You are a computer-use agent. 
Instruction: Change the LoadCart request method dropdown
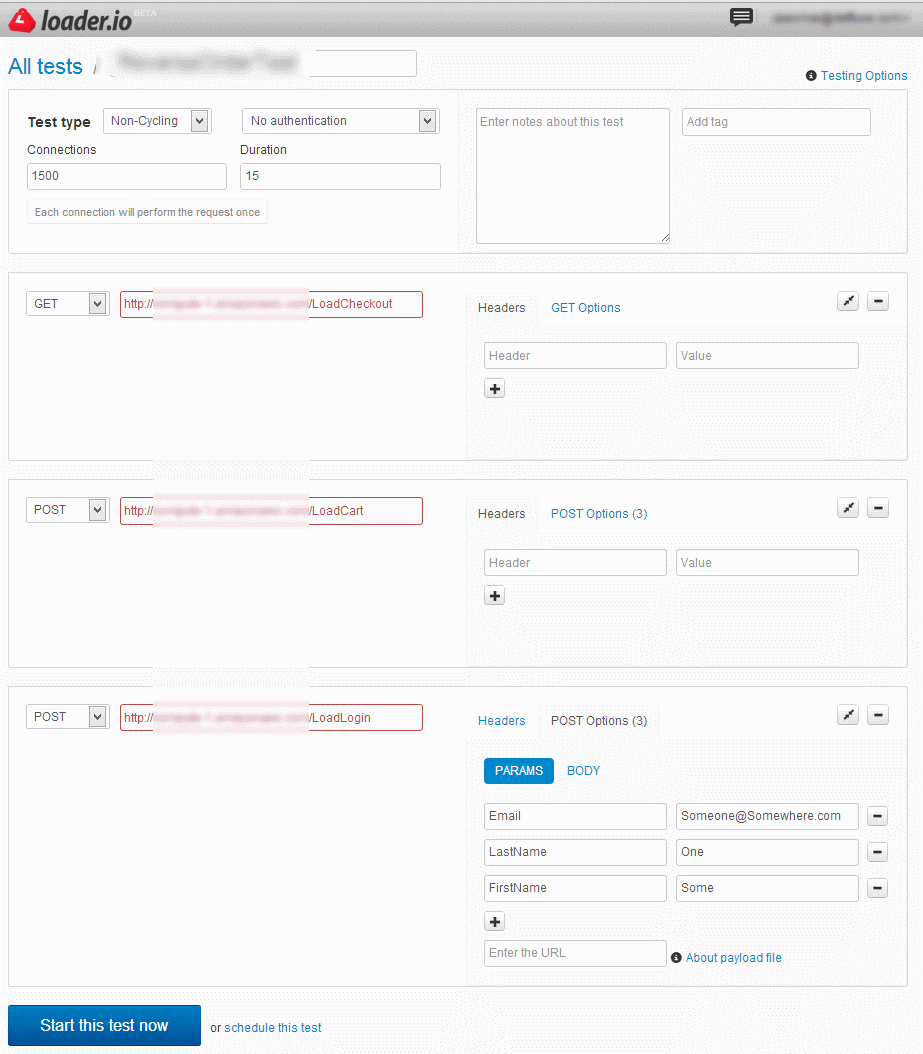[x=67, y=510]
